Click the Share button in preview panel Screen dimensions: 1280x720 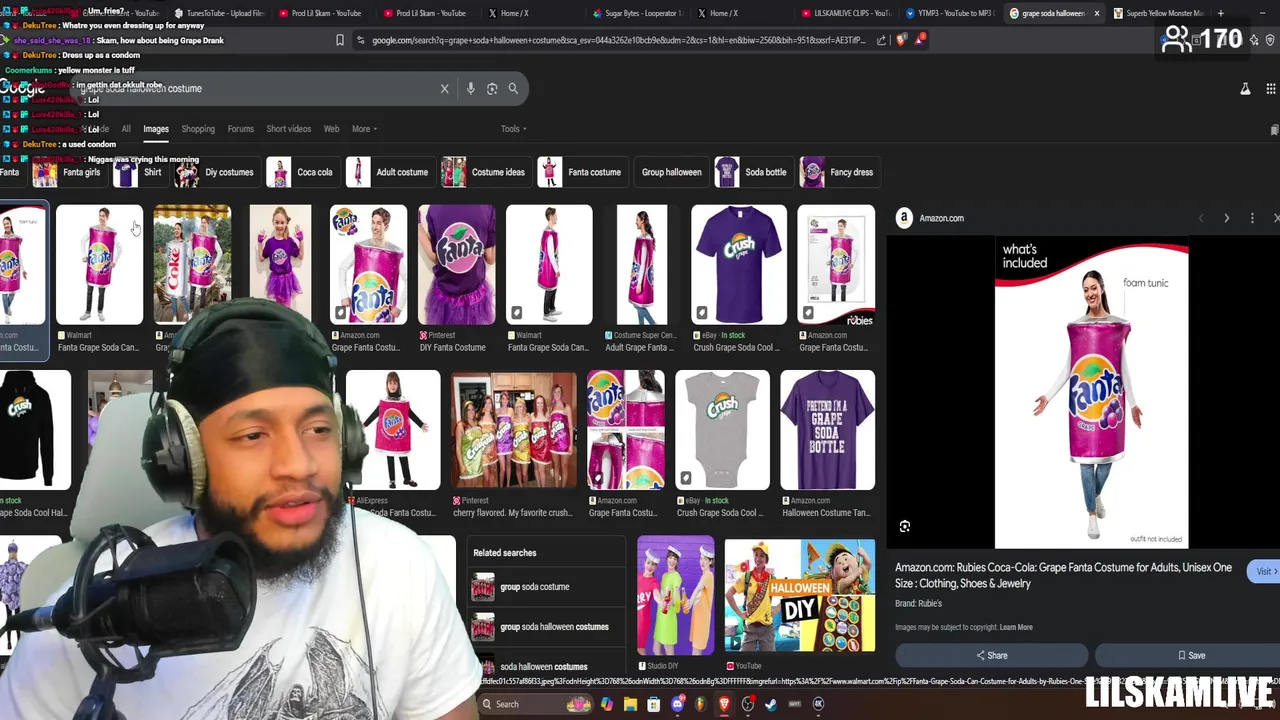point(992,656)
